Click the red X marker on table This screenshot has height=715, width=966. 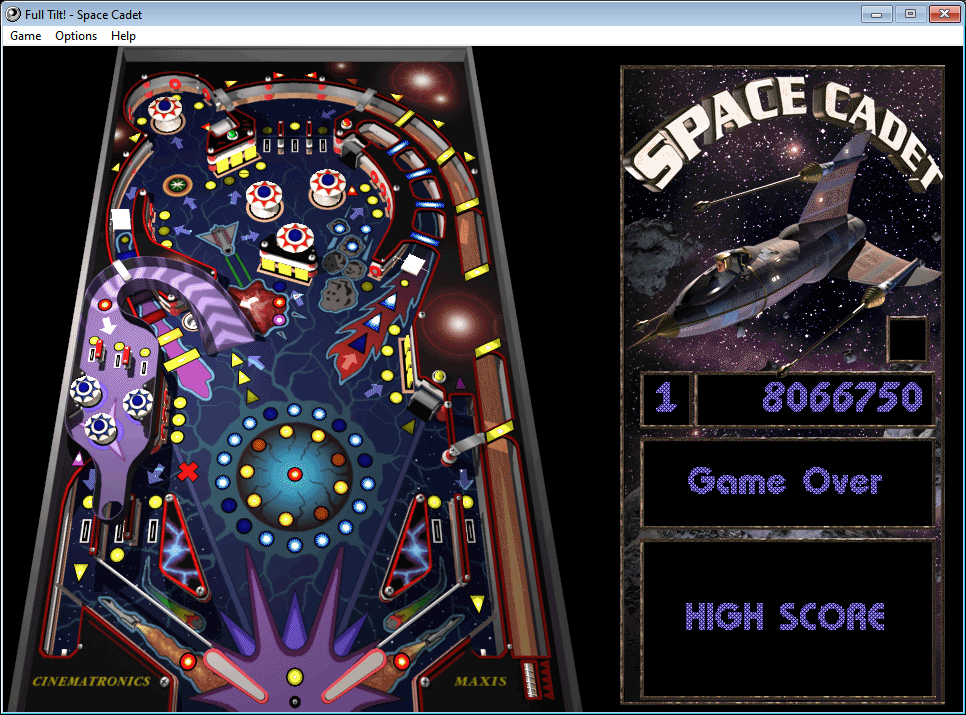coord(188,472)
